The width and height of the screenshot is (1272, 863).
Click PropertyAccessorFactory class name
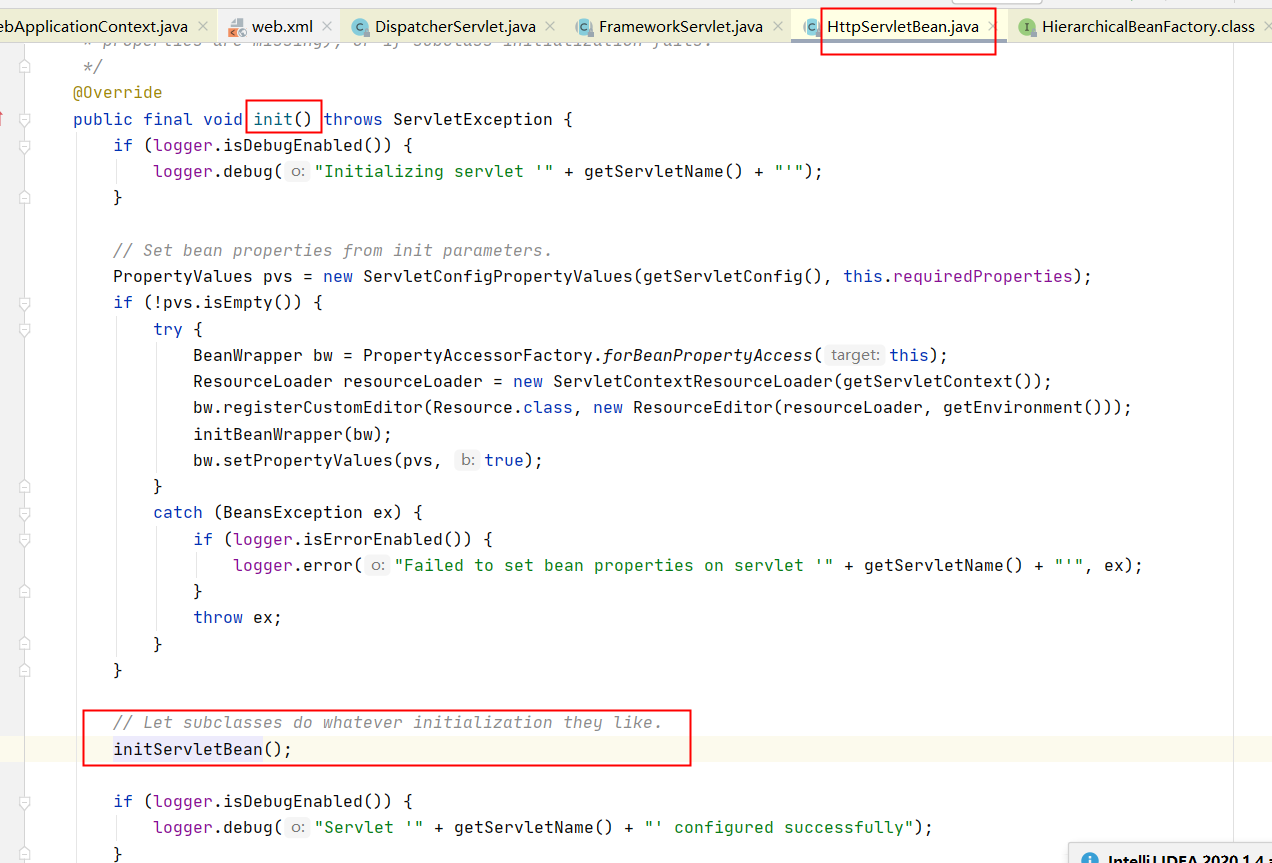[477, 355]
